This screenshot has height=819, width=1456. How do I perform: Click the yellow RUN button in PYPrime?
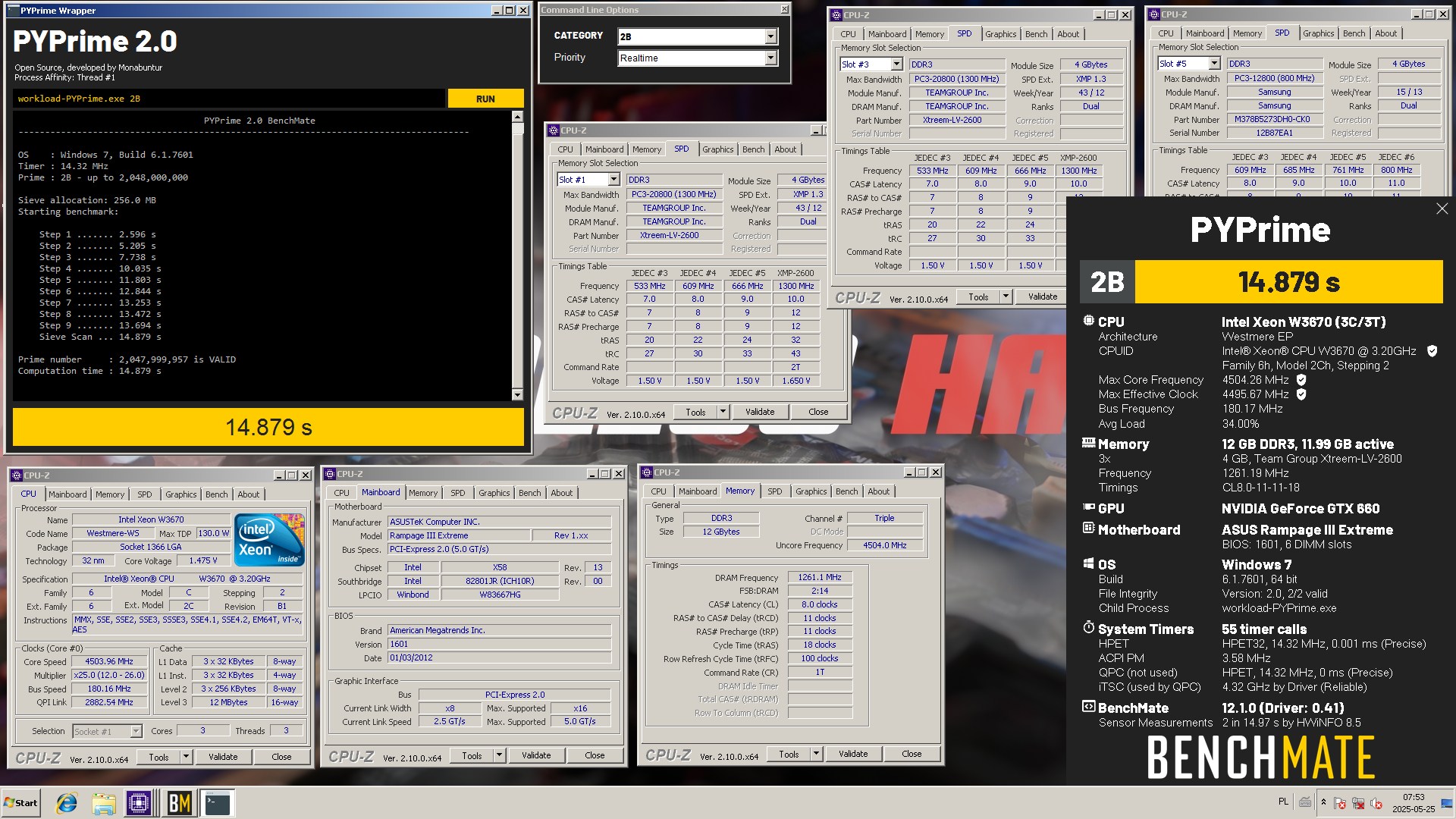point(485,99)
